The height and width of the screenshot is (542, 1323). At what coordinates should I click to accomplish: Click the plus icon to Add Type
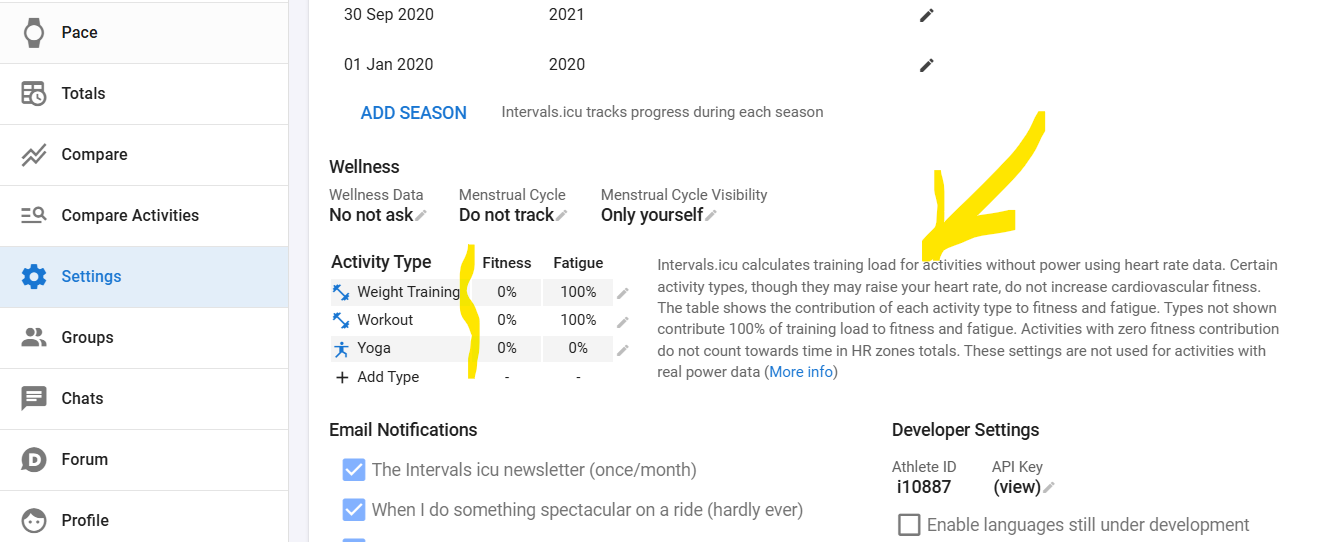pos(342,377)
